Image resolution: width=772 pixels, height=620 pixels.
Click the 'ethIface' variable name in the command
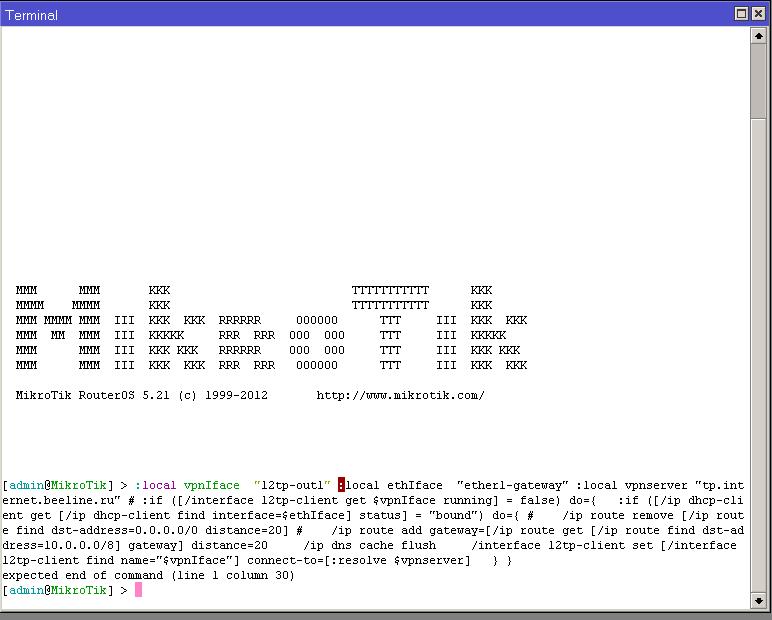point(415,485)
